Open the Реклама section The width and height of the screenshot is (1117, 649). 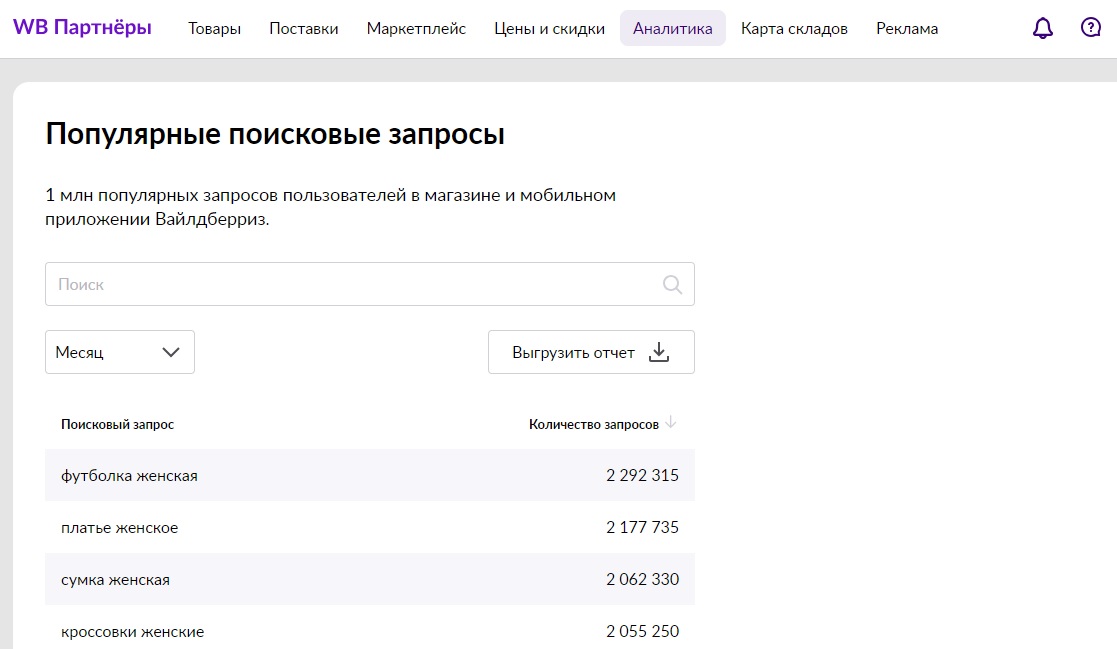[907, 29]
